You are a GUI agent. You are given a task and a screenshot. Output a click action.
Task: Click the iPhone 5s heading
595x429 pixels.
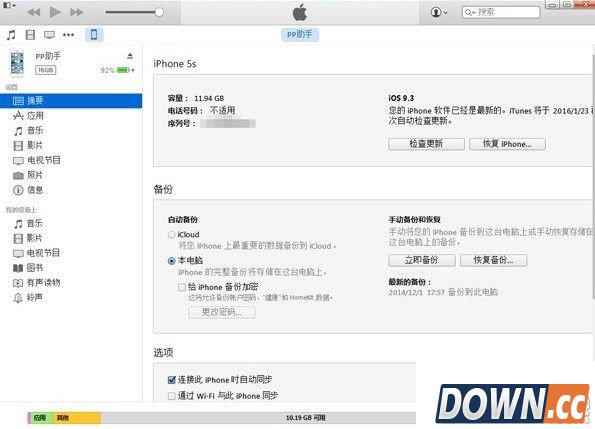(x=175, y=64)
